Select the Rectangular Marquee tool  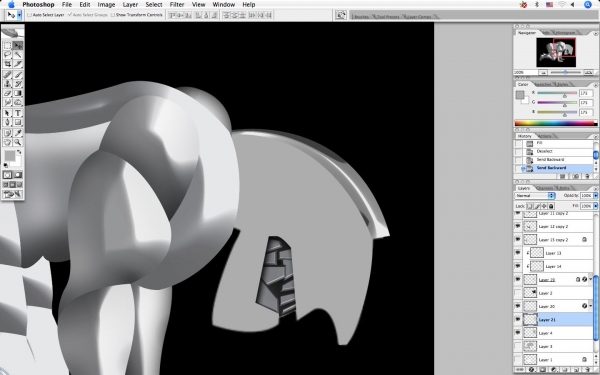click(7, 46)
